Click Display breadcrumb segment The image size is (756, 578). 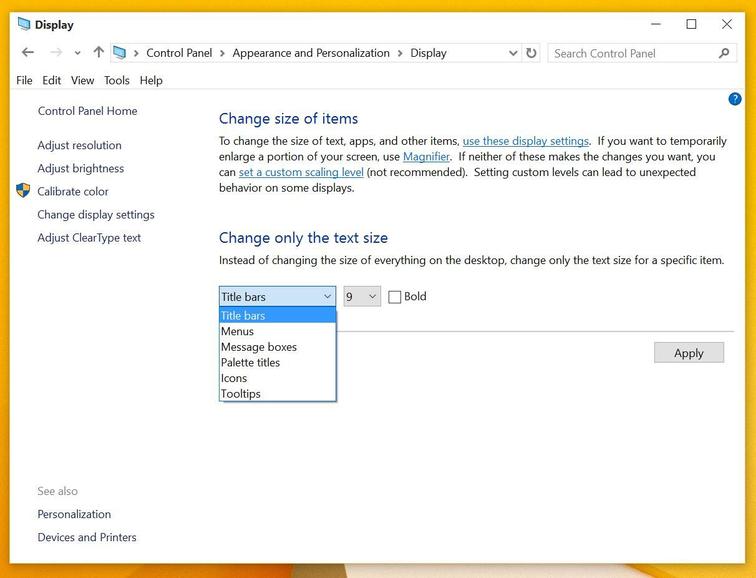click(428, 53)
